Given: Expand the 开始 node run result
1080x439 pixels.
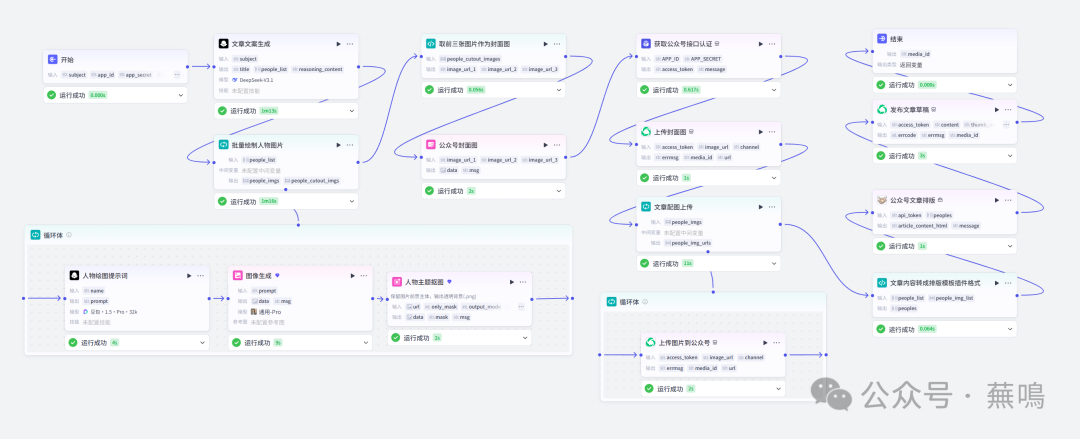Looking at the screenshot, I should pyautogui.click(x=180, y=95).
